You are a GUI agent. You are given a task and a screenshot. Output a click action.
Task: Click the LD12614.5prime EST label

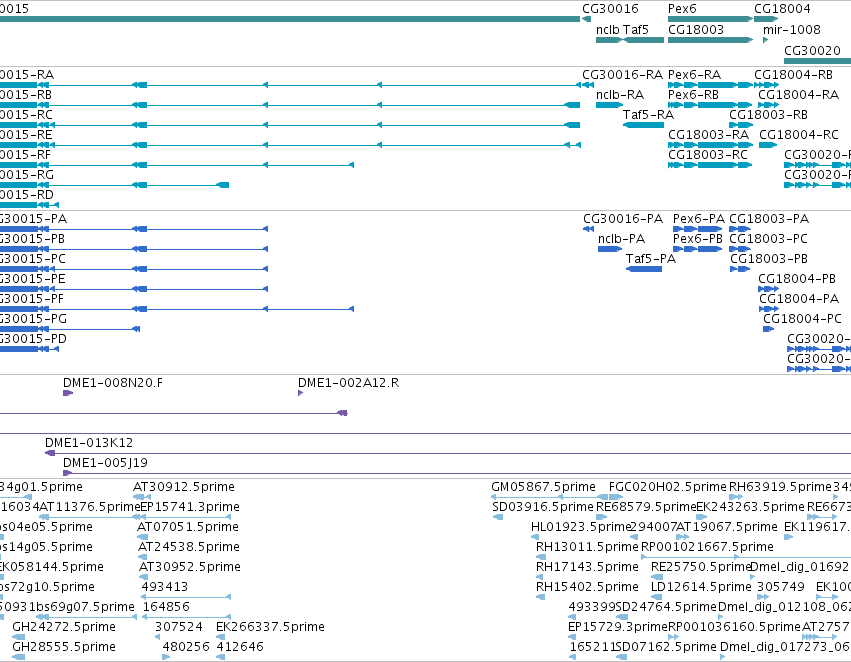[701, 587]
